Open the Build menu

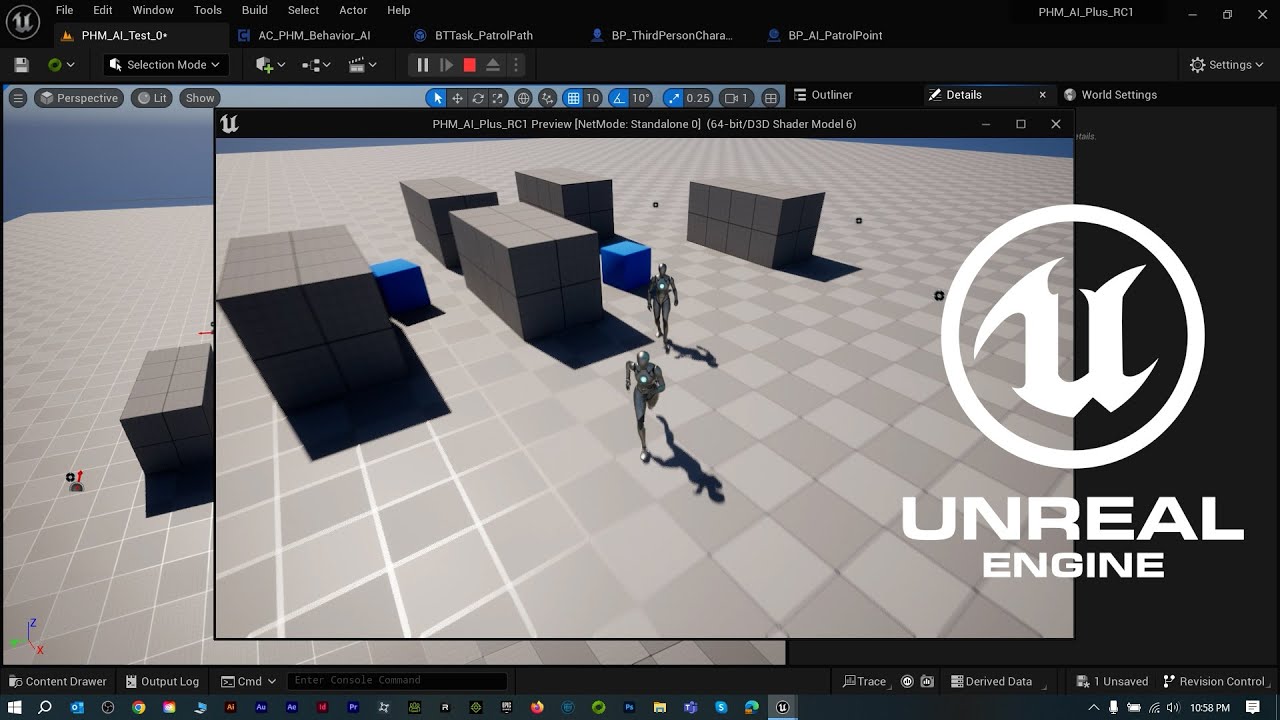255,10
